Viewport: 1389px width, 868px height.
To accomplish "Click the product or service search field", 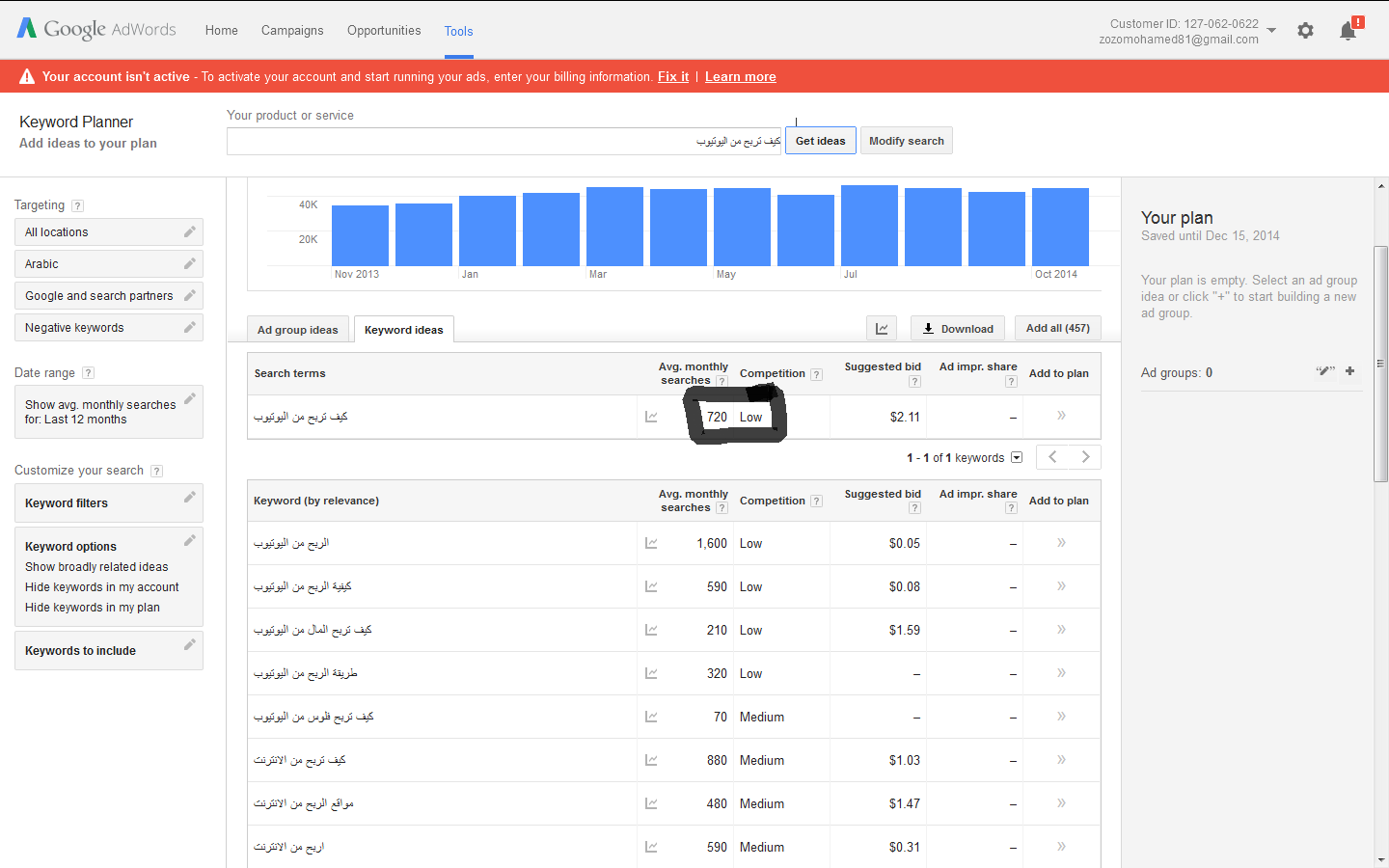I will click(x=504, y=141).
